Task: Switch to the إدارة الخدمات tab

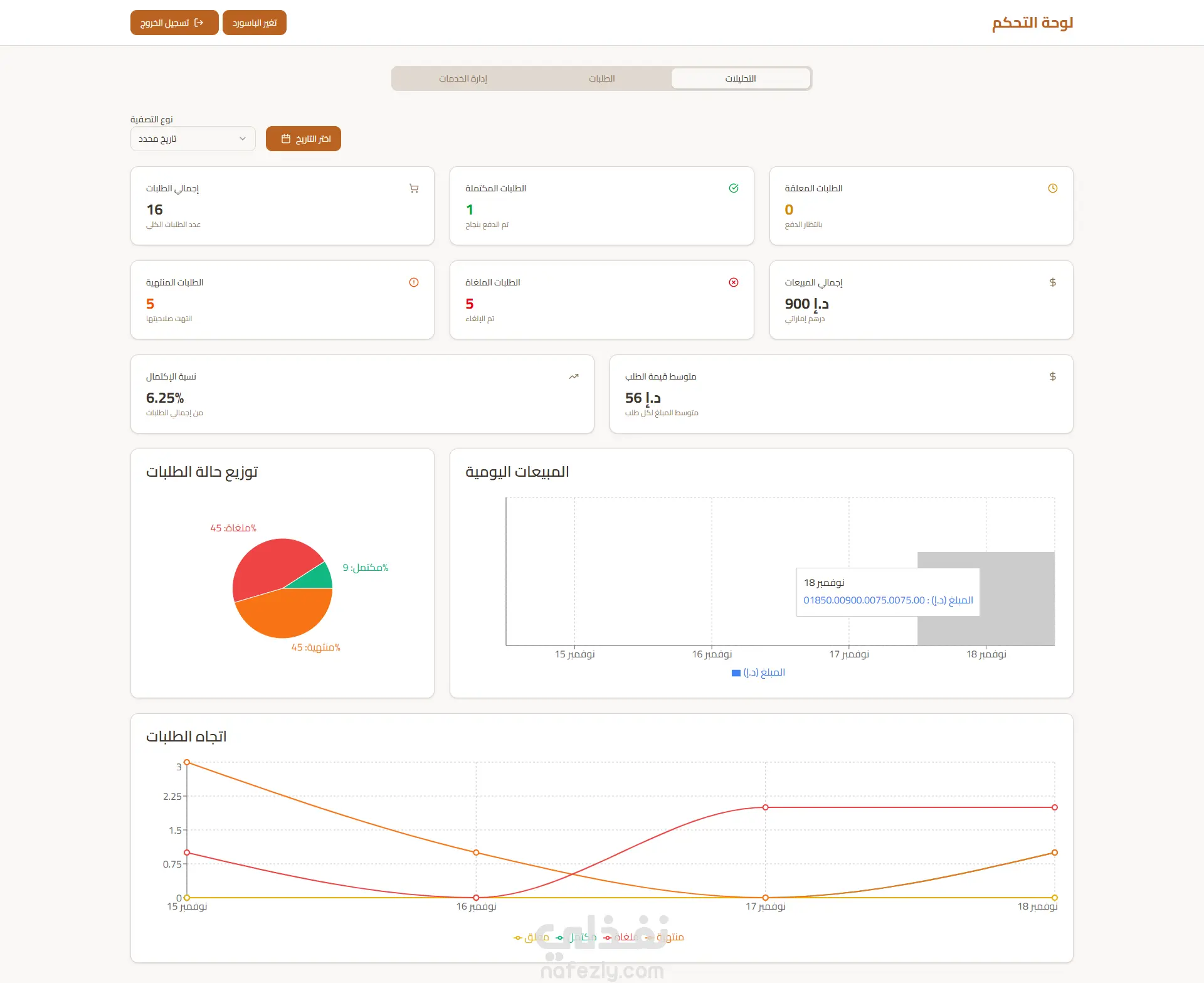Action: point(463,78)
